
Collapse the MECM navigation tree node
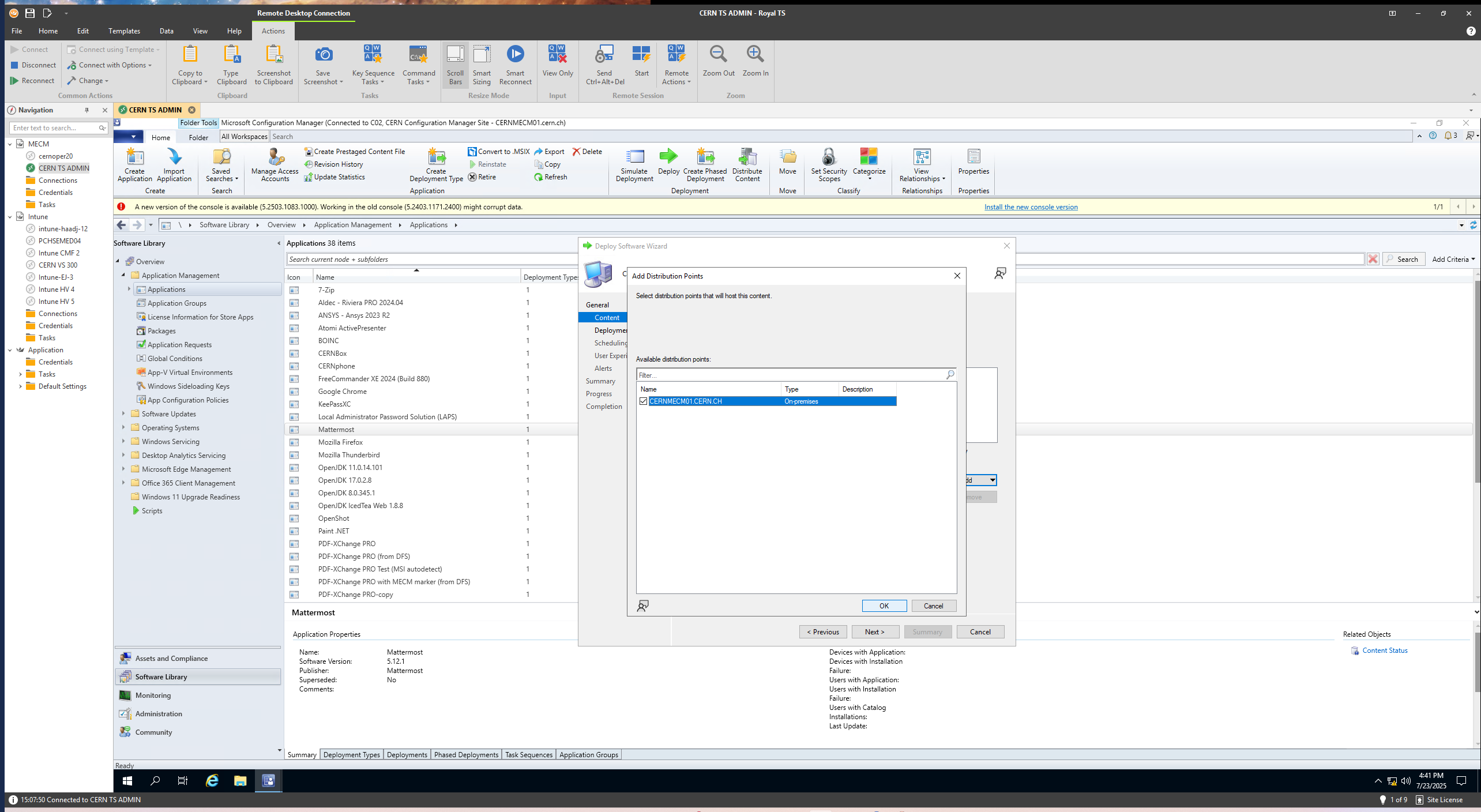(x=10, y=144)
